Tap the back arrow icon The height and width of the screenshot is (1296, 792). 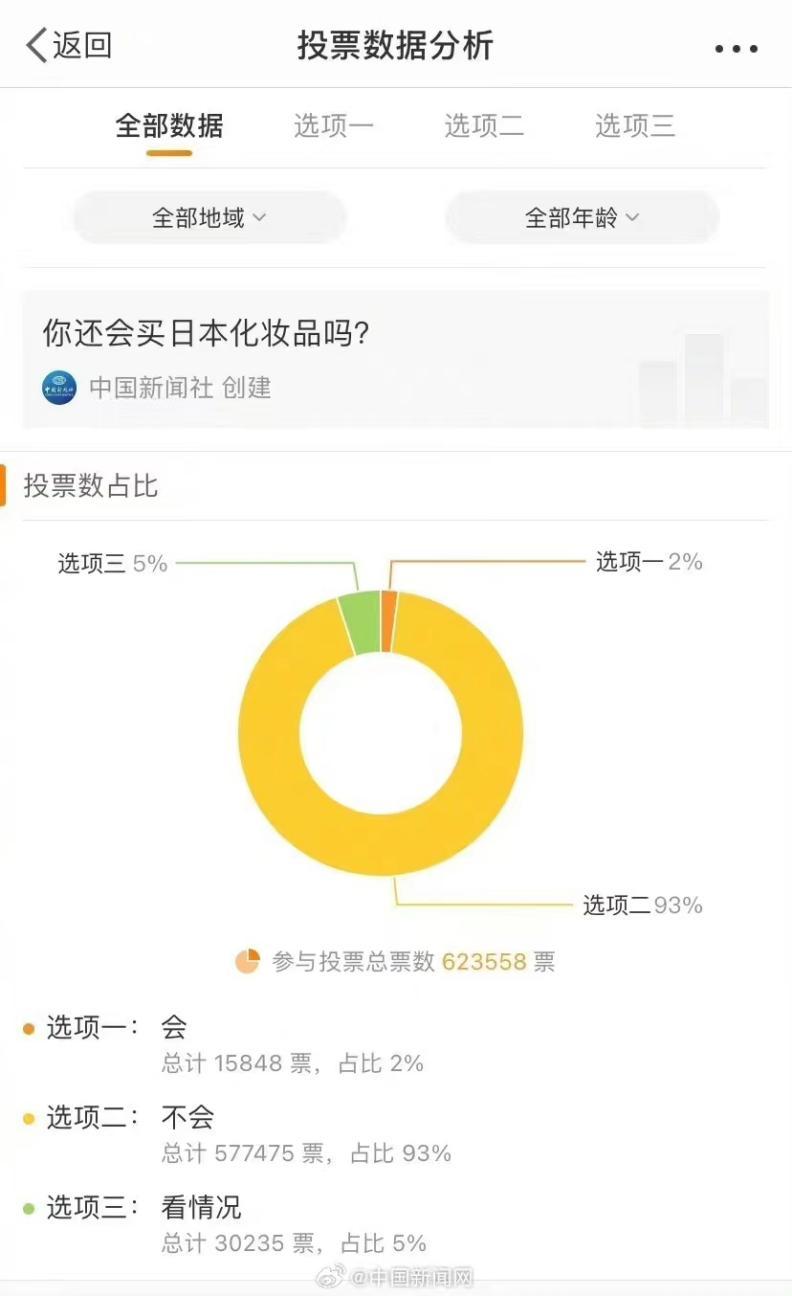(36, 46)
